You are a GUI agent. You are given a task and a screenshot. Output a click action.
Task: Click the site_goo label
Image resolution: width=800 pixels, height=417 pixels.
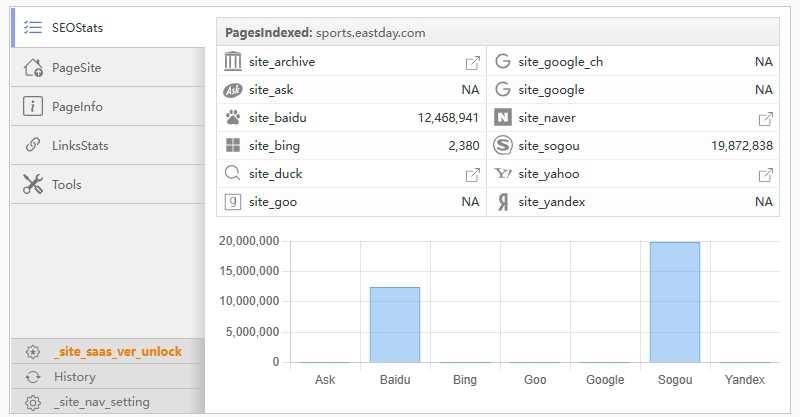[273, 202]
